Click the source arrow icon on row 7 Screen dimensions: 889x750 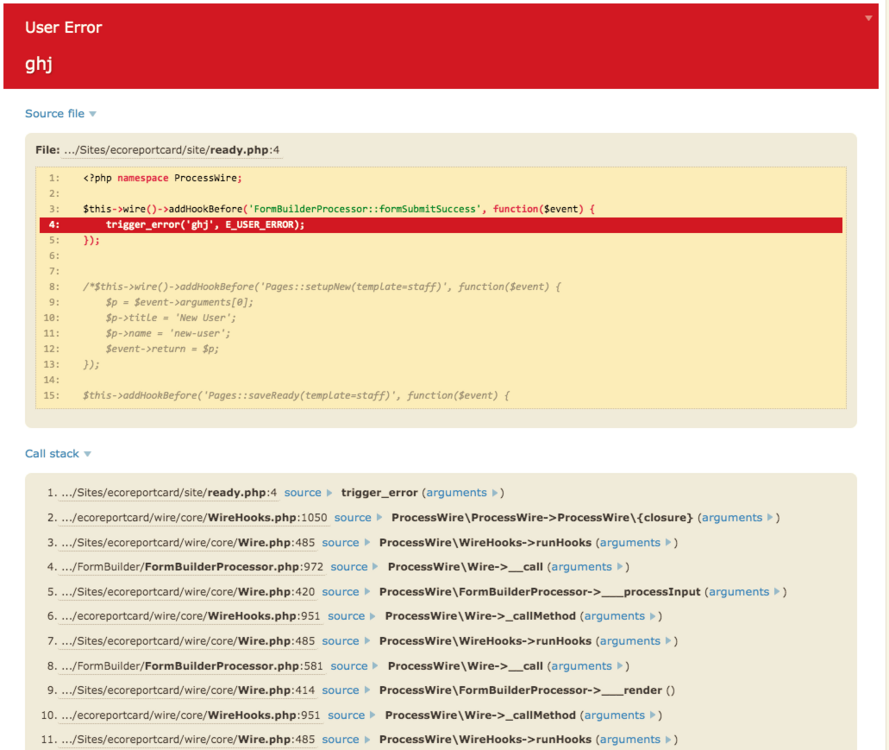coord(367,641)
